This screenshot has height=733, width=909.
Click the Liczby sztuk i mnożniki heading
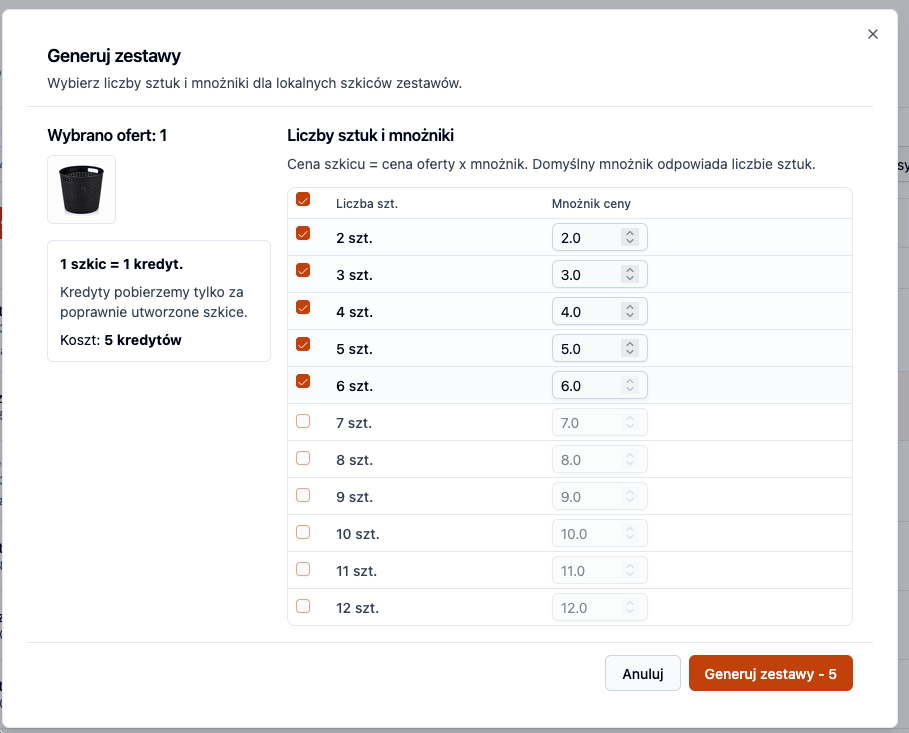(370, 136)
